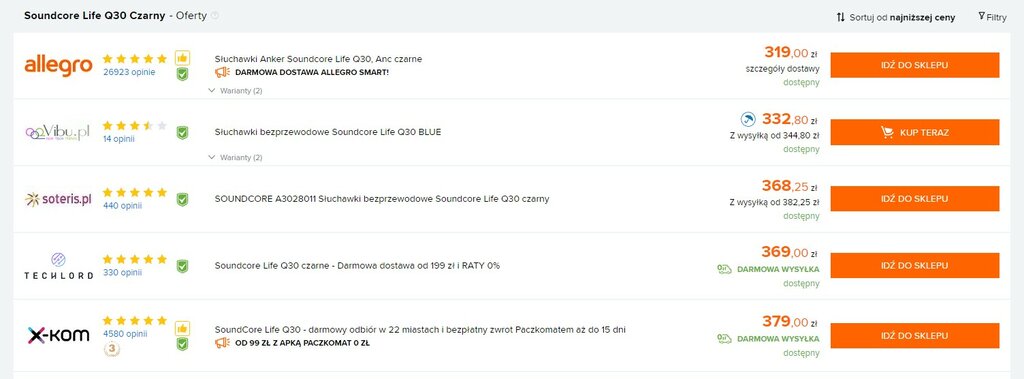Screen dimensions: 1024x379
Task: Click the help icon beside Oferty heading
Action: [215, 16]
